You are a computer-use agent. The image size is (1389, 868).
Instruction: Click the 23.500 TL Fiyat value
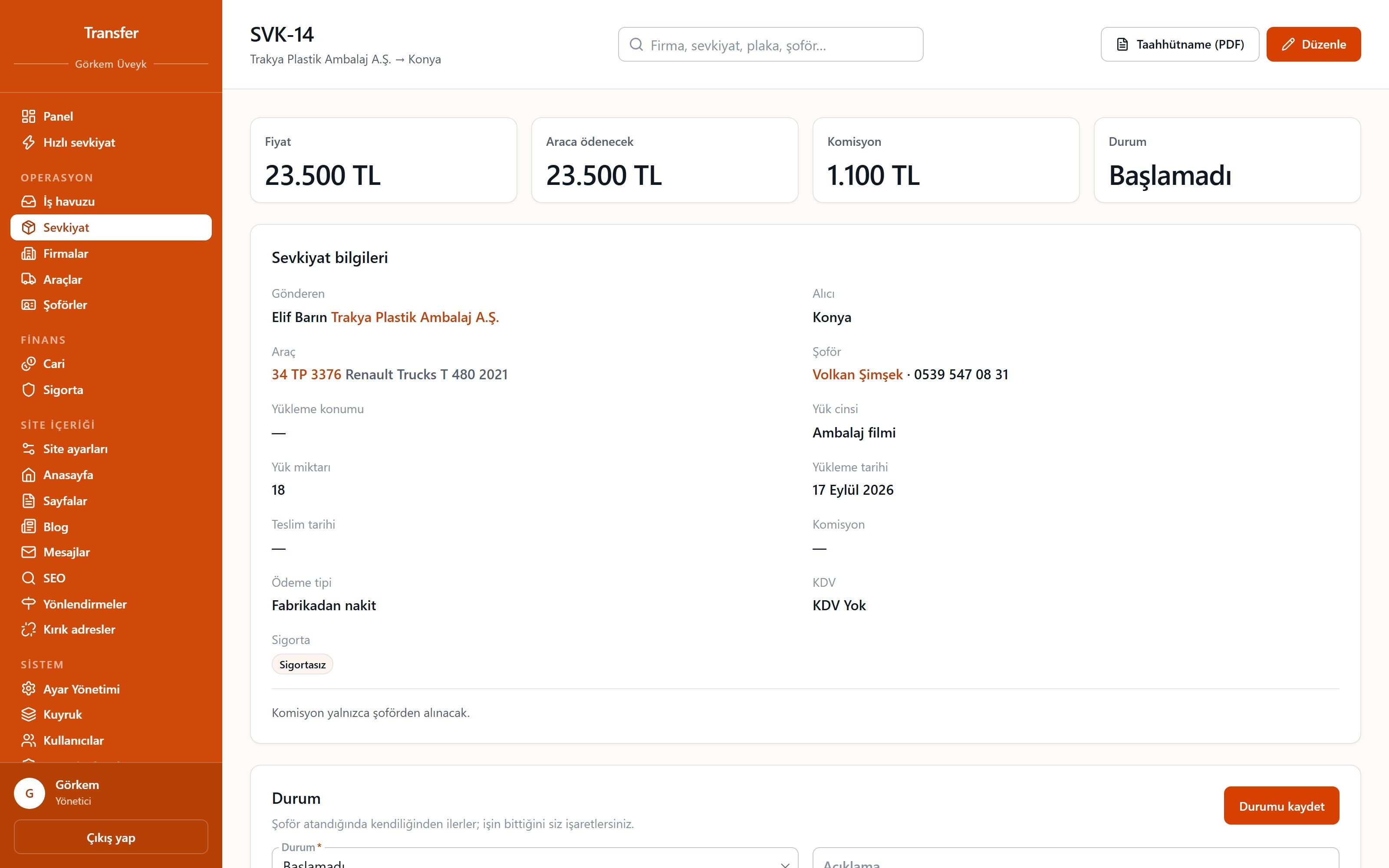323,175
